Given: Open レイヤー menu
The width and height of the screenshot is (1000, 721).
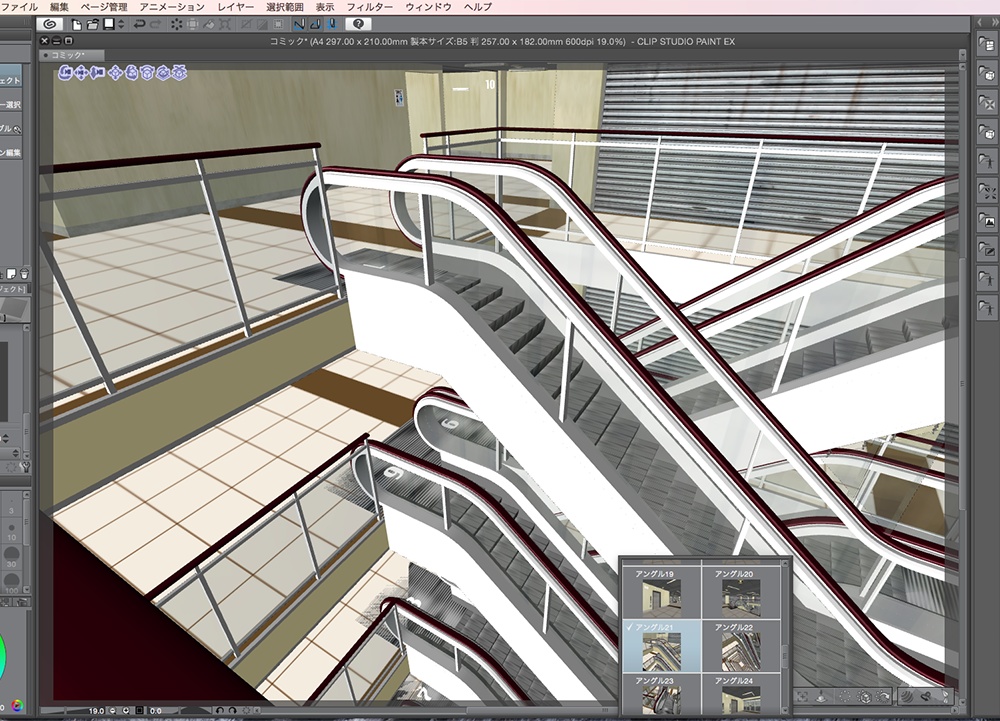Looking at the screenshot, I should coord(235,7).
